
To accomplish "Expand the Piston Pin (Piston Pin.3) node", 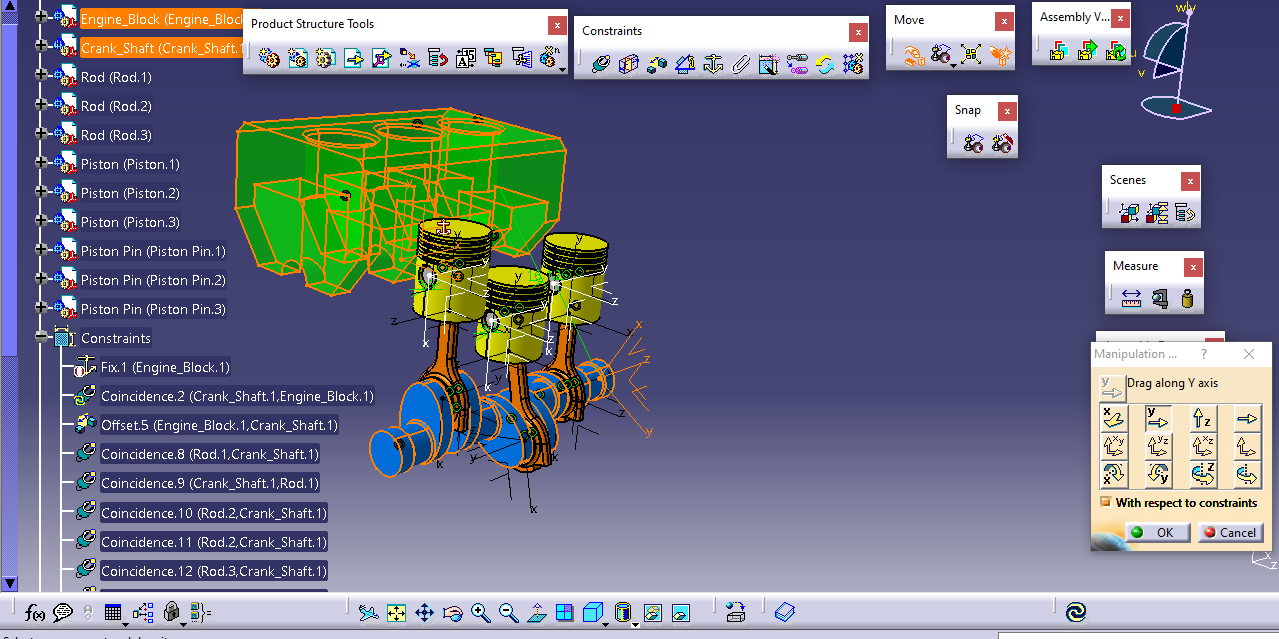I will pyautogui.click(x=41, y=308).
